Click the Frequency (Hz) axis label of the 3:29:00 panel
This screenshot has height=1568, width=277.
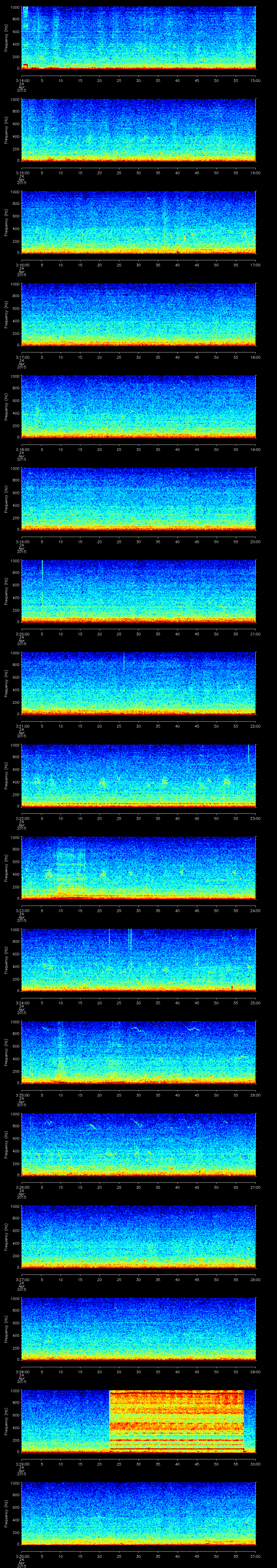pyautogui.click(x=7, y=1421)
